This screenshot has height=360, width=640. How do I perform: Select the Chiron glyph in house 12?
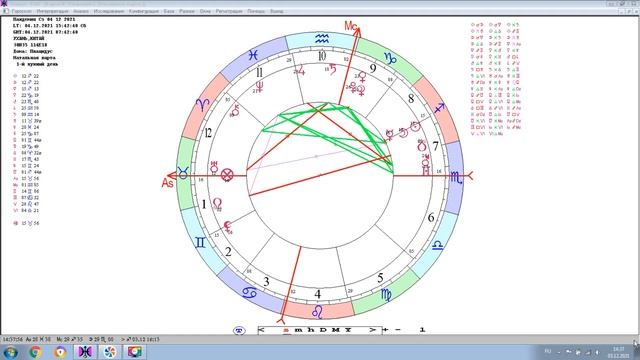click(236, 110)
